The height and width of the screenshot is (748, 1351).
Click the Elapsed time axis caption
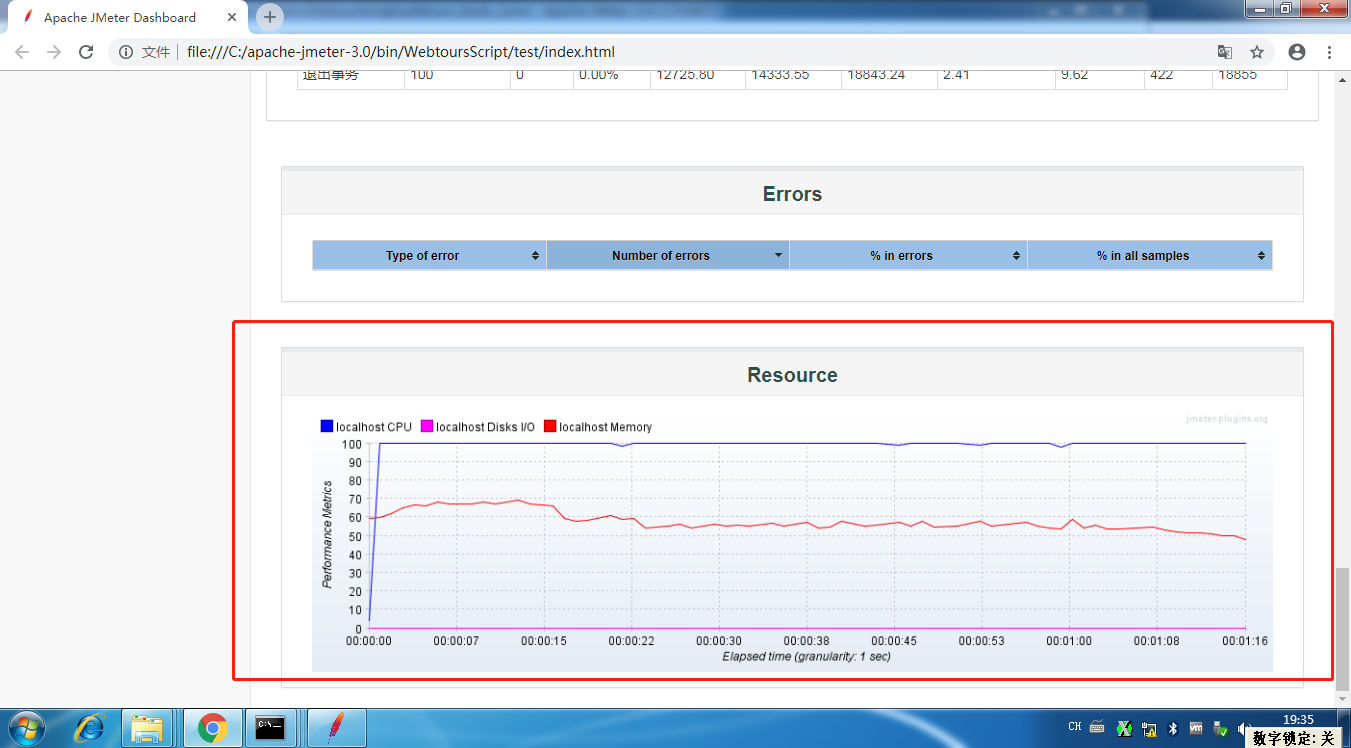click(x=806, y=656)
